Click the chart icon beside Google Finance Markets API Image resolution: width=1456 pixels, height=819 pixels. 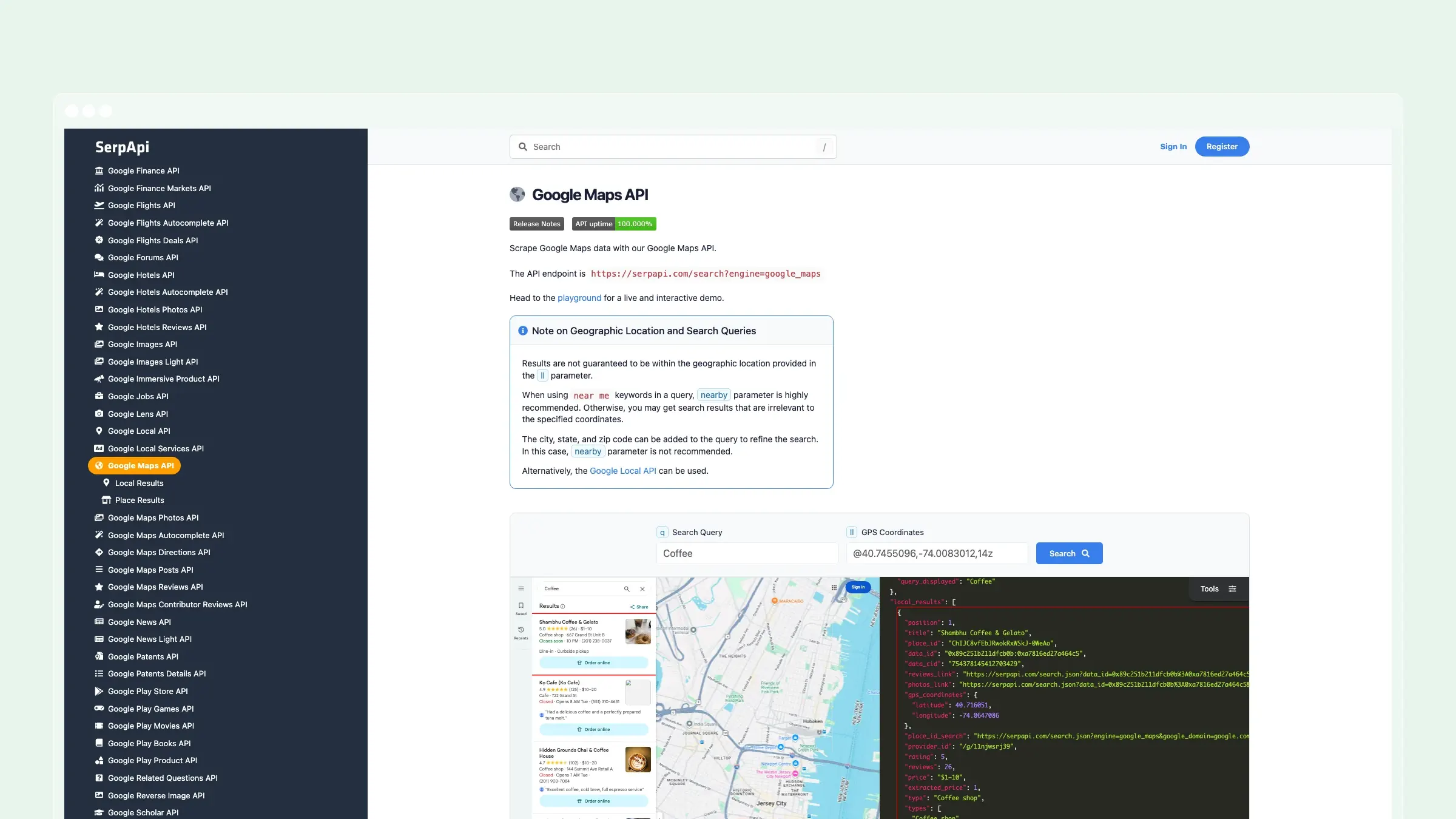pos(99,188)
